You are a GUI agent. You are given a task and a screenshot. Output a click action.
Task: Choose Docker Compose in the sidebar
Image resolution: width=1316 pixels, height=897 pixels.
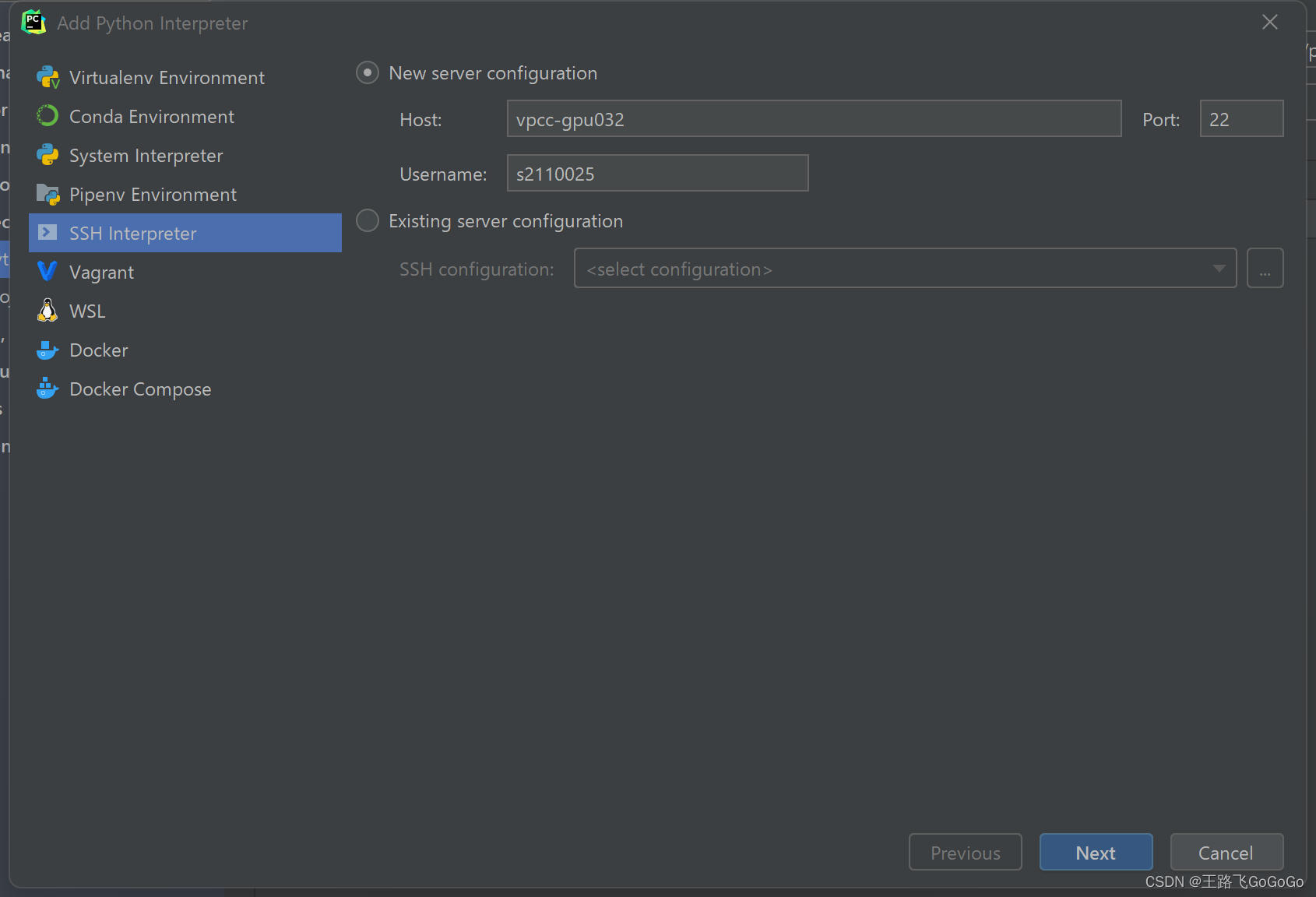click(x=185, y=389)
